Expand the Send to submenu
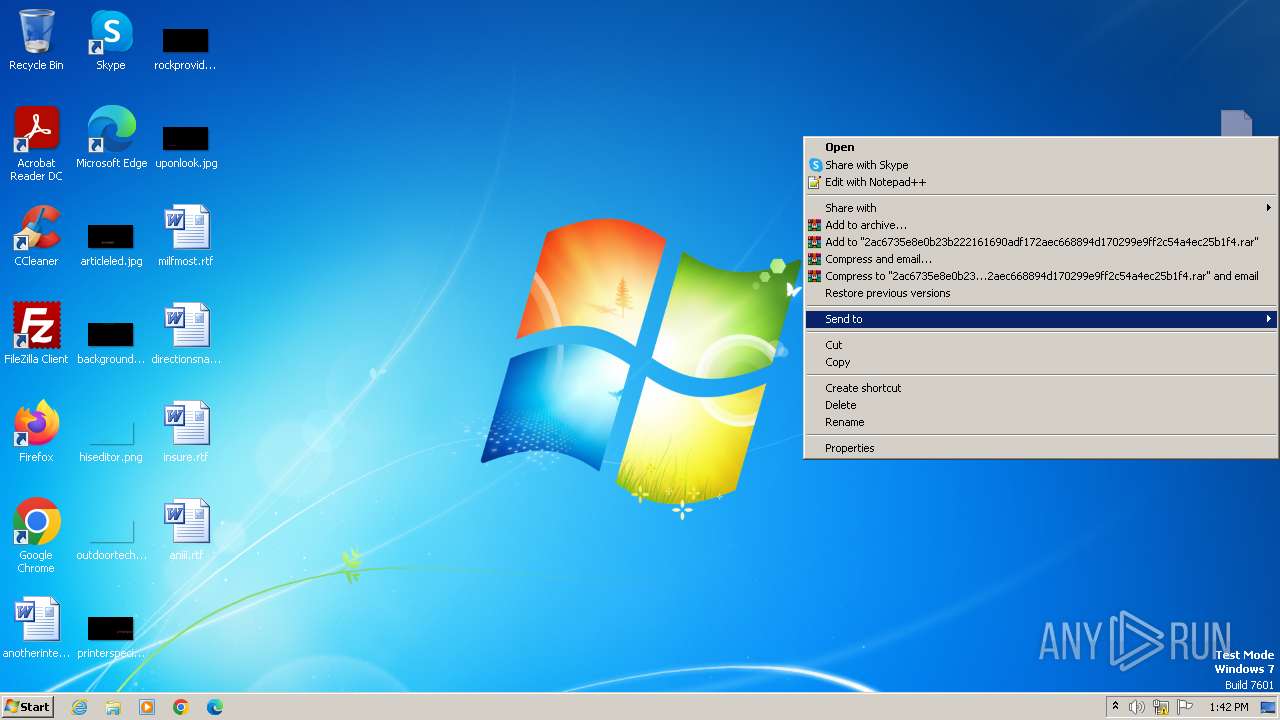The height and width of the screenshot is (720, 1280). 1041,319
